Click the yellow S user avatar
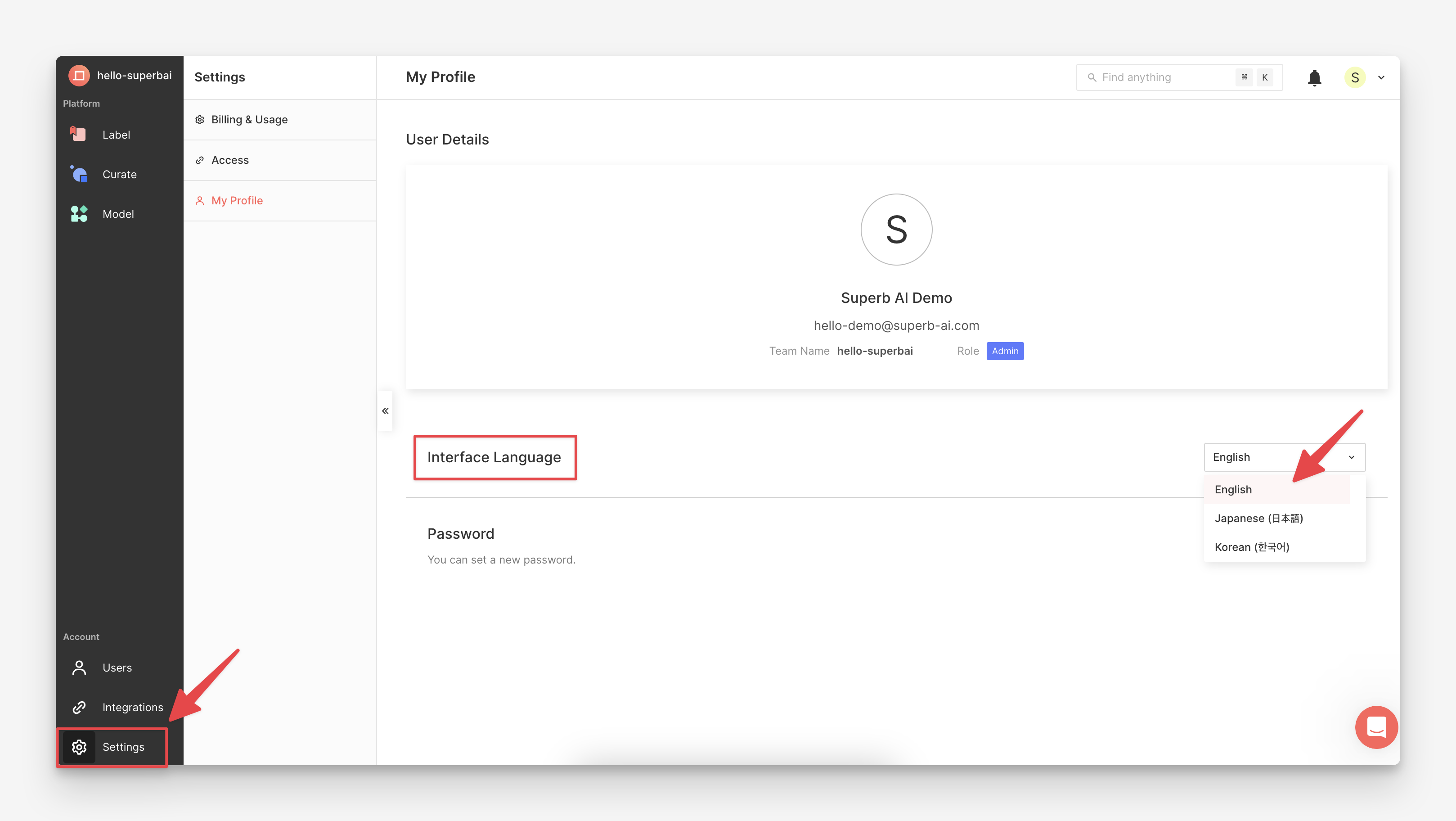 (x=1355, y=77)
